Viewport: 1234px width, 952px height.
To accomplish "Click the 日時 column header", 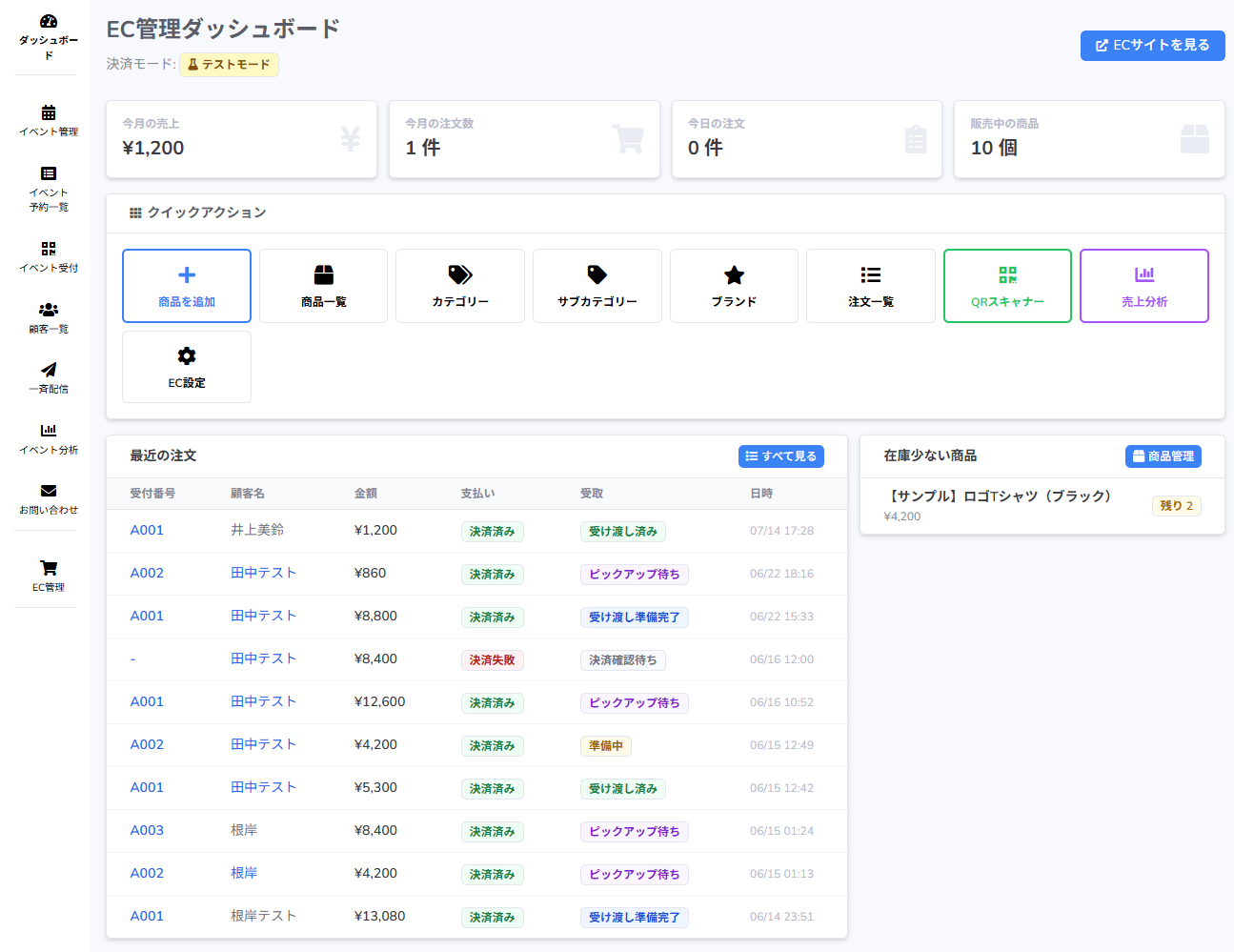I will click(x=761, y=494).
